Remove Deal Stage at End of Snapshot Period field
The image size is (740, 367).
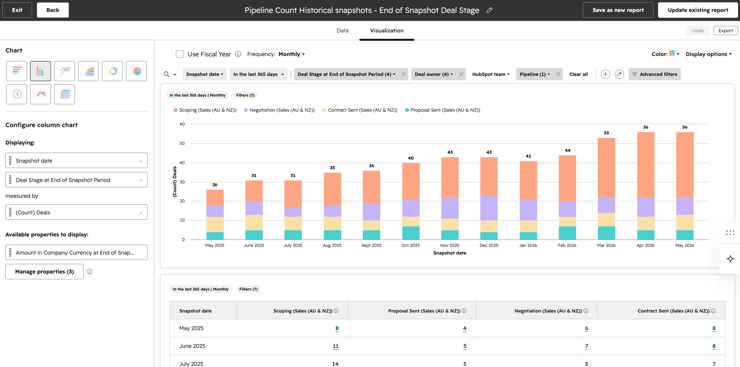pyautogui.click(x=140, y=180)
